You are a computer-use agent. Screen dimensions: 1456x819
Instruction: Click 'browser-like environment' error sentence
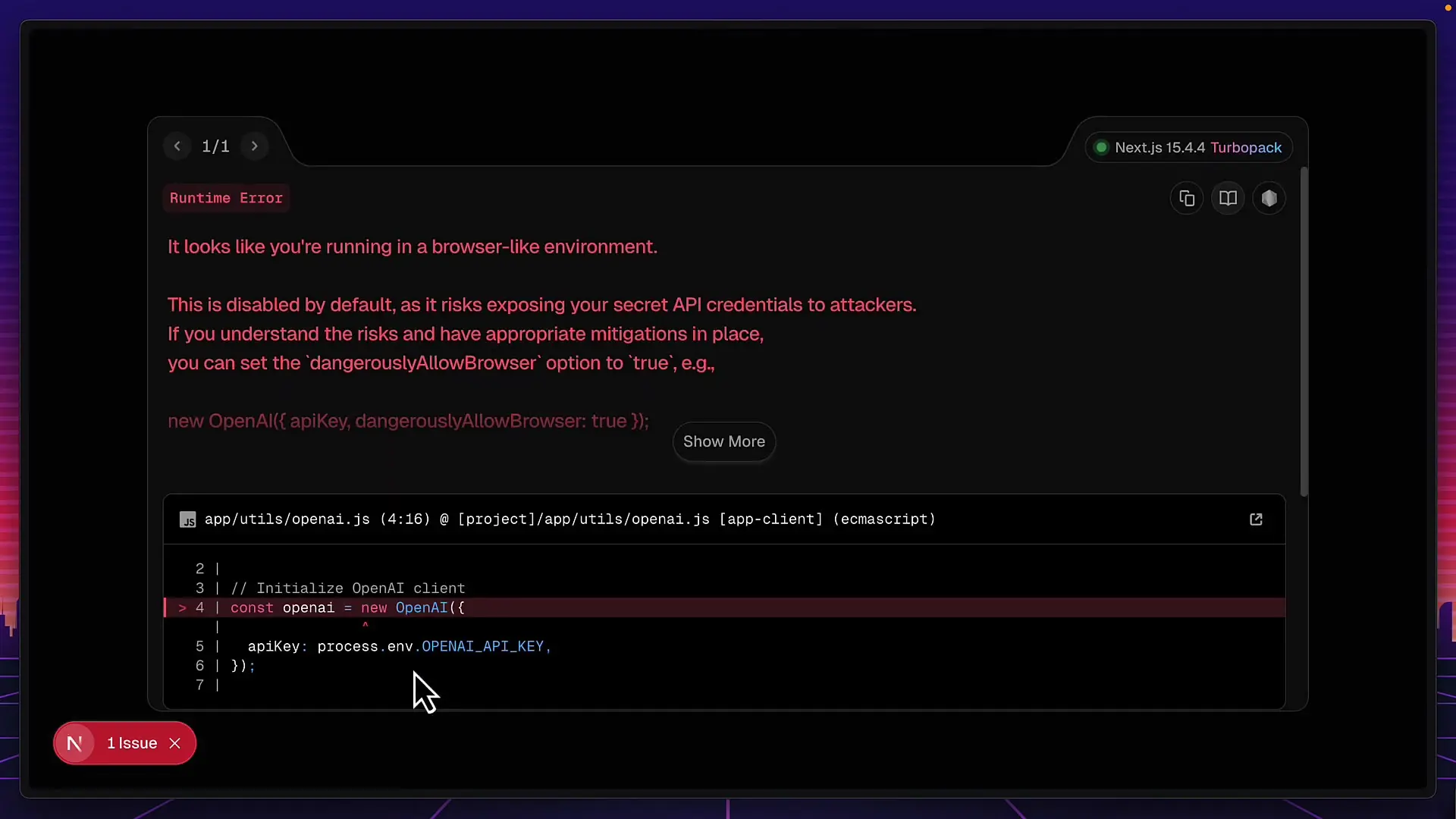click(413, 247)
